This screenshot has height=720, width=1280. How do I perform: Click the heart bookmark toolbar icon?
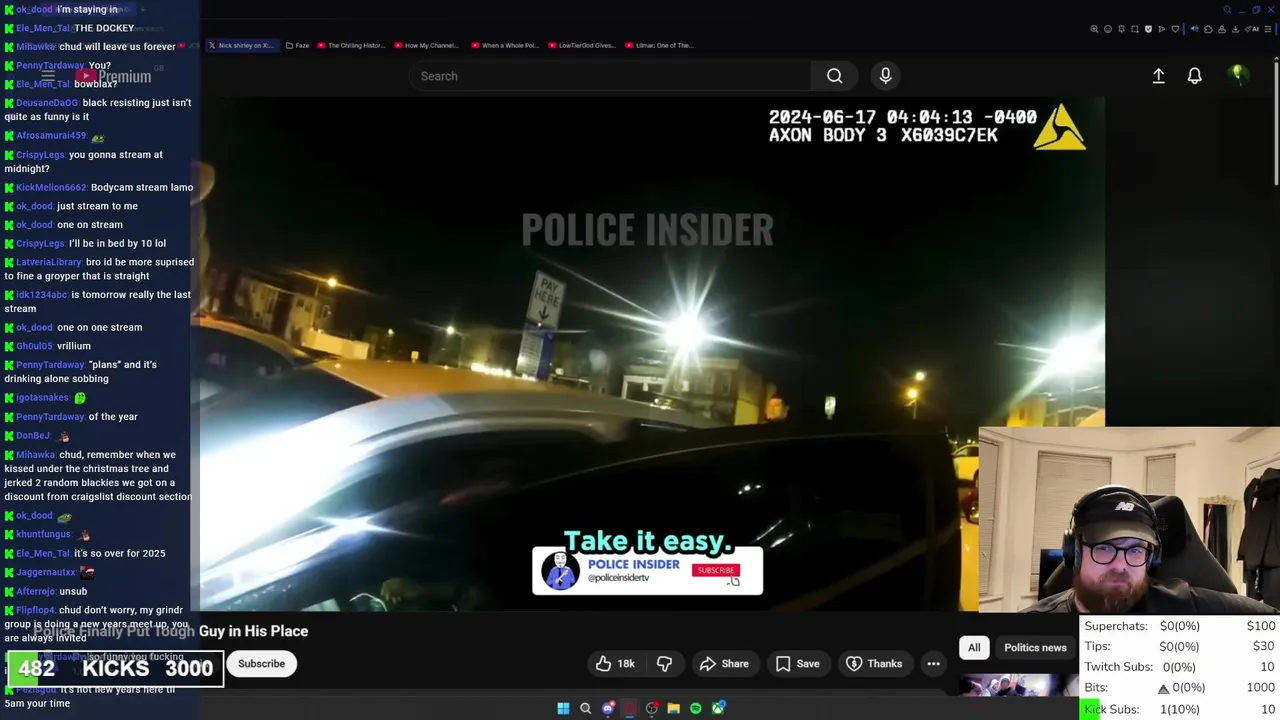click(1175, 29)
